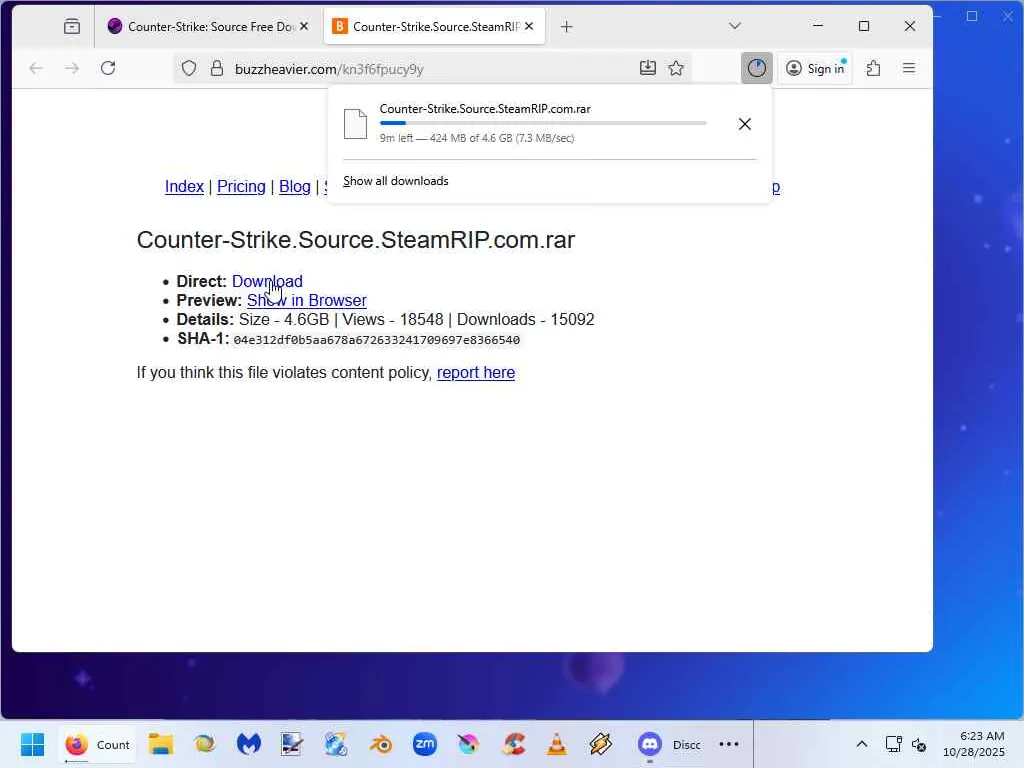Open the globe app icon next to File Explorer
The image size is (1024, 768).
coord(204,744)
